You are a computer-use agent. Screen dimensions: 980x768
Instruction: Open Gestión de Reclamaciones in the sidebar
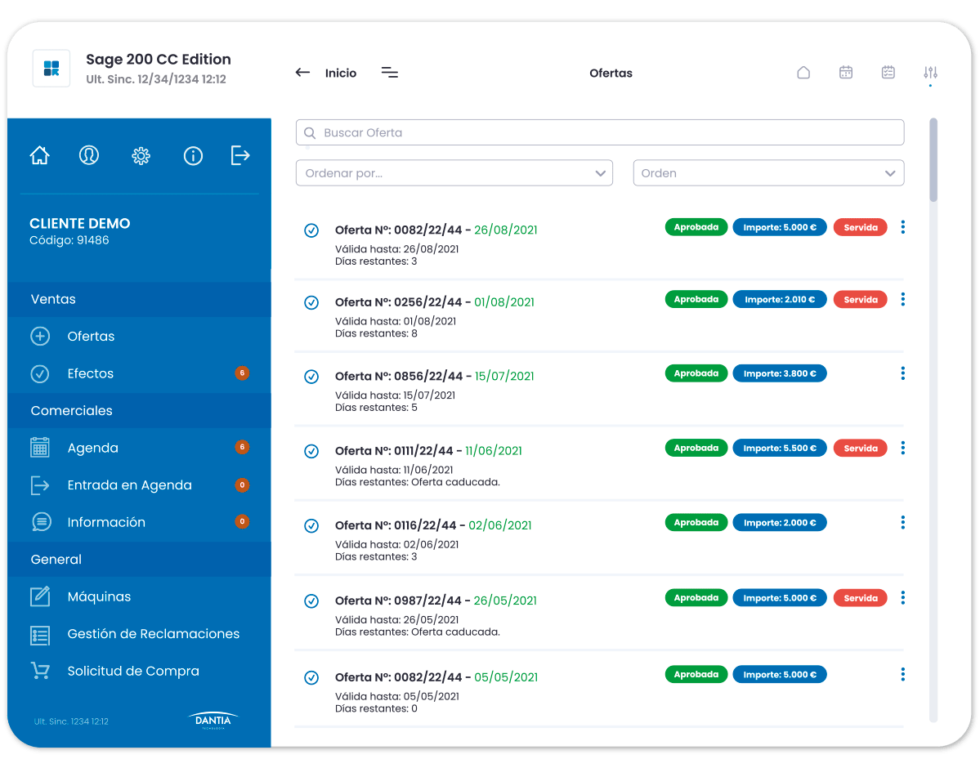[153, 634]
